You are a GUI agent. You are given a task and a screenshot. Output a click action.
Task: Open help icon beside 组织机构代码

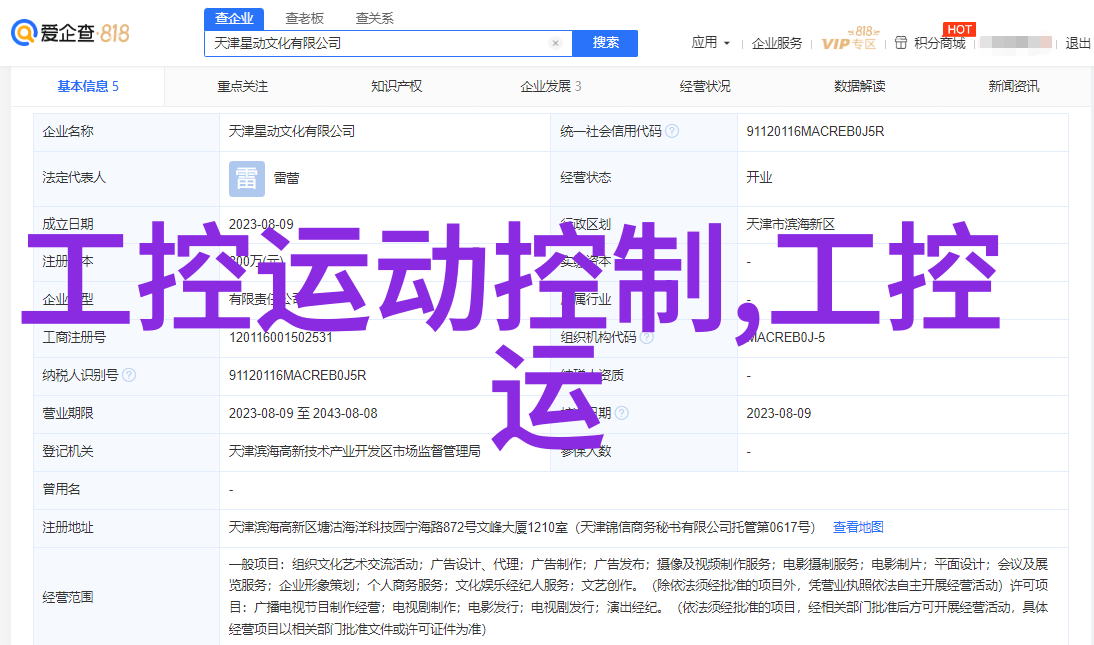click(647, 338)
